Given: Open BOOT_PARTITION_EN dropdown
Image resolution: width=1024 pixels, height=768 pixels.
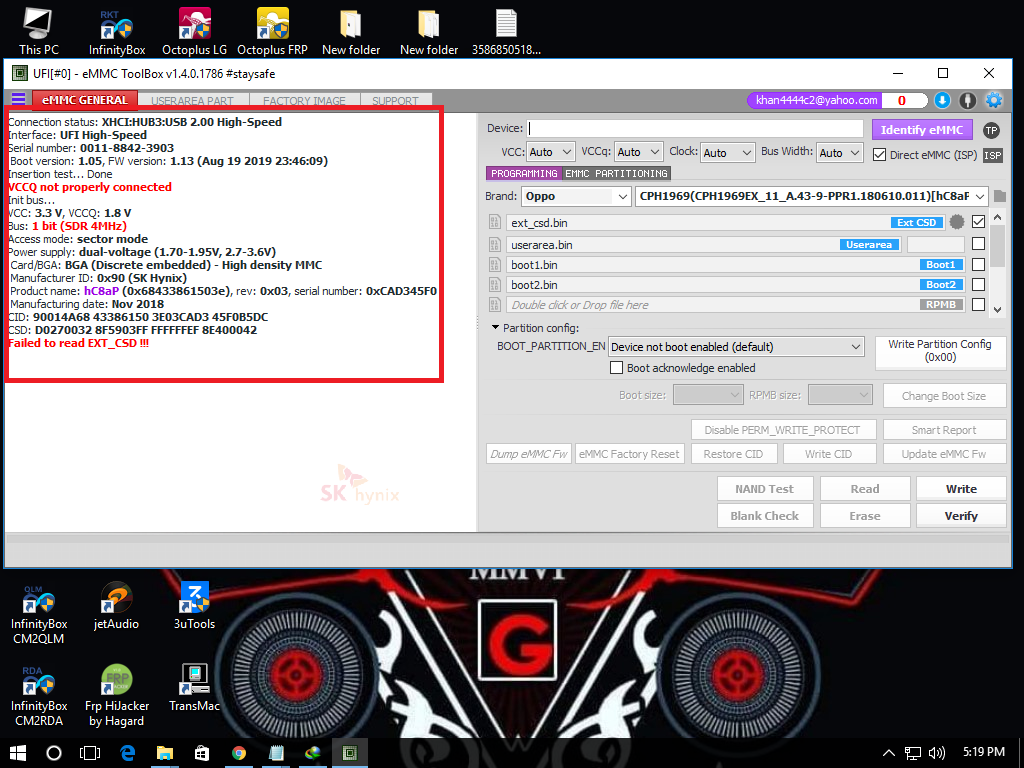Looking at the screenshot, I should [x=736, y=347].
